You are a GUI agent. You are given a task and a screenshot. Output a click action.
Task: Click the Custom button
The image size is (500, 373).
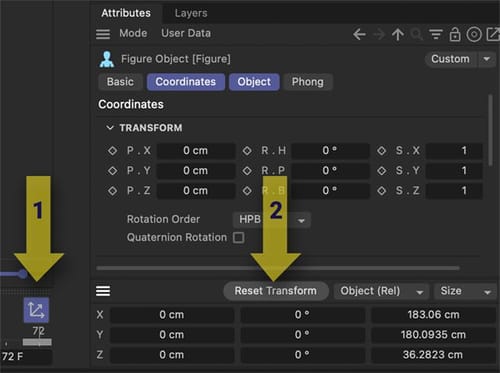pos(450,59)
